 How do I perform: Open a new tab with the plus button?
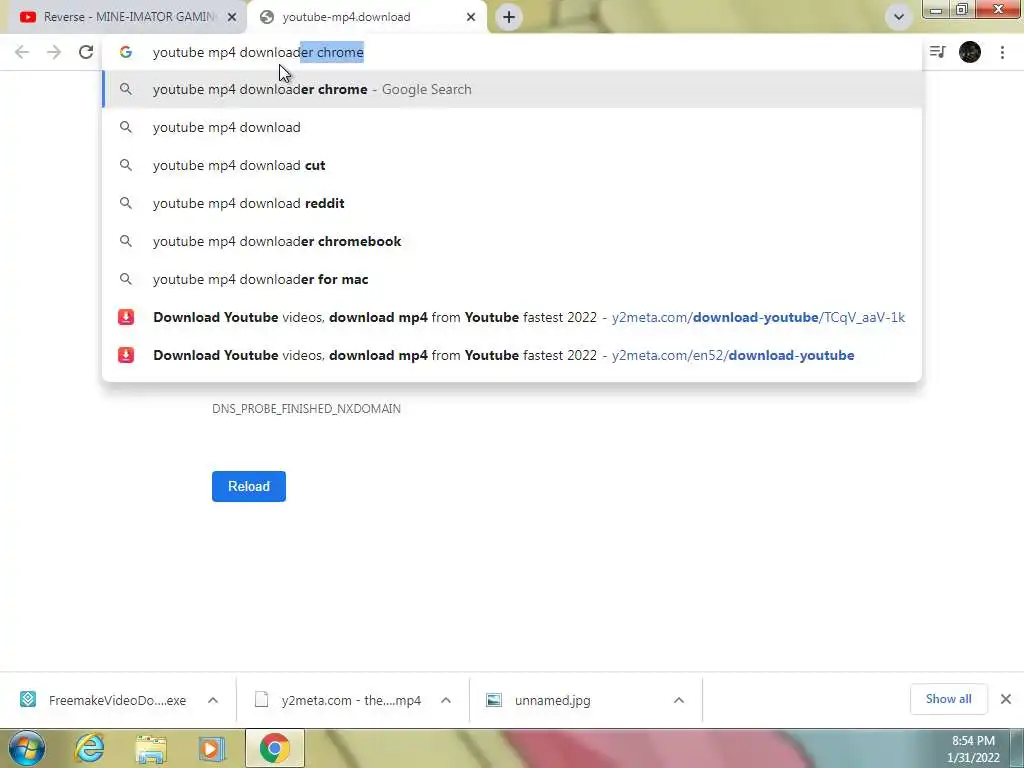[x=509, y=17]
